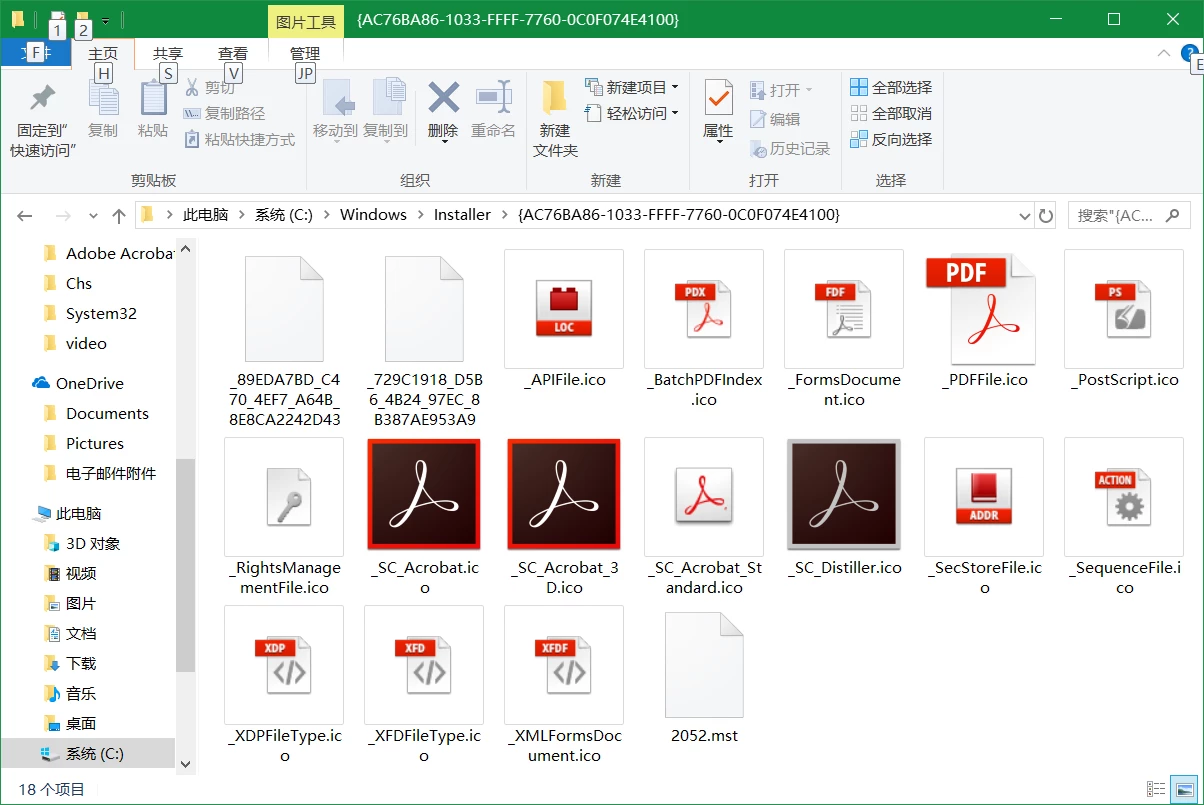
Task: Refresh the folder view
Action: (x=1046, y=215)
